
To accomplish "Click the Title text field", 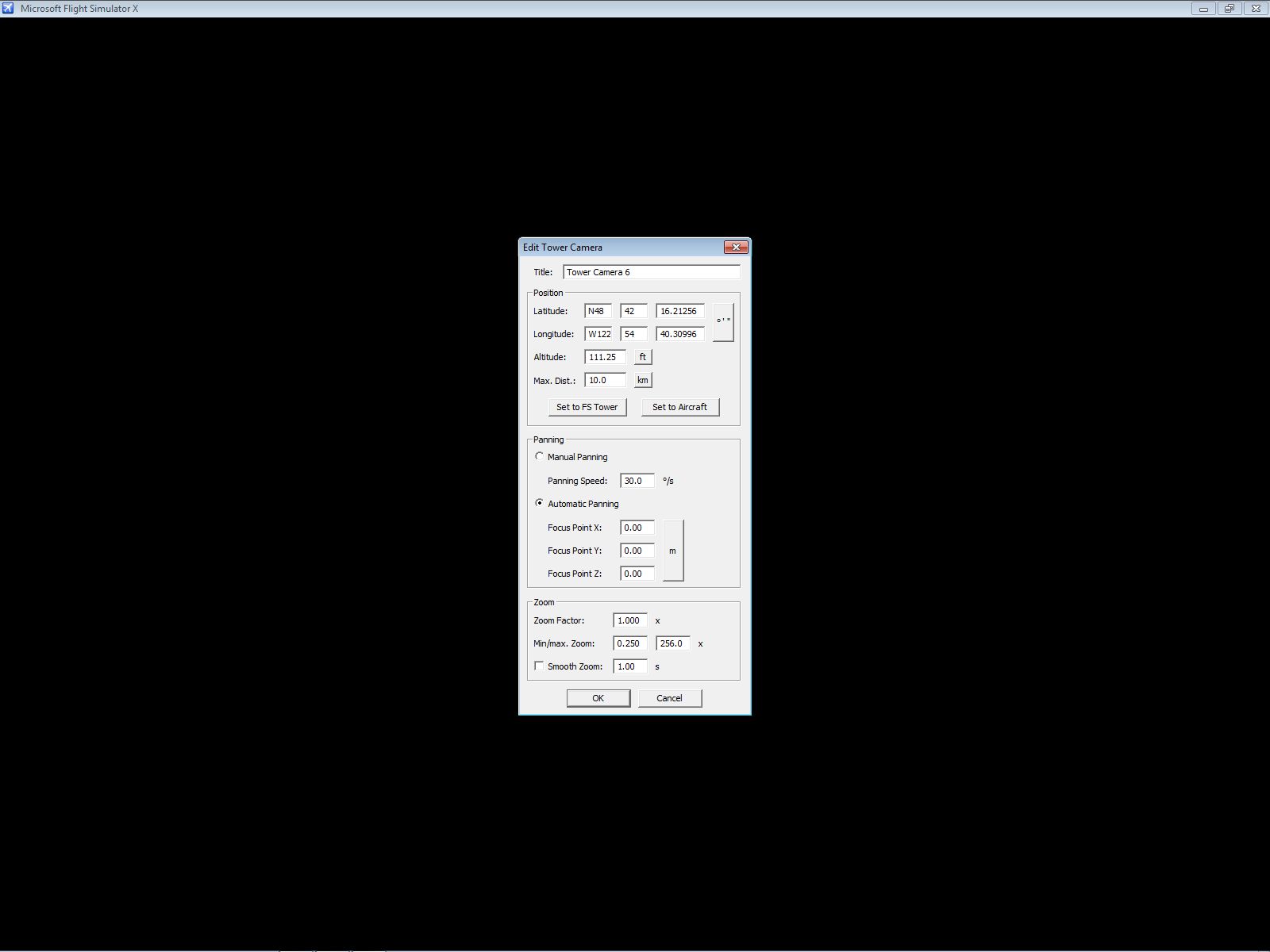I will 651,272.
